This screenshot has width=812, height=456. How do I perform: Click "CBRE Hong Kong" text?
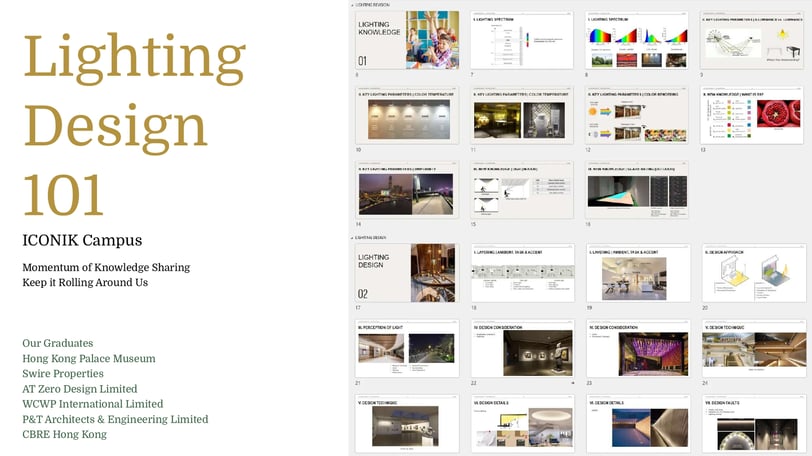(64, 434)
